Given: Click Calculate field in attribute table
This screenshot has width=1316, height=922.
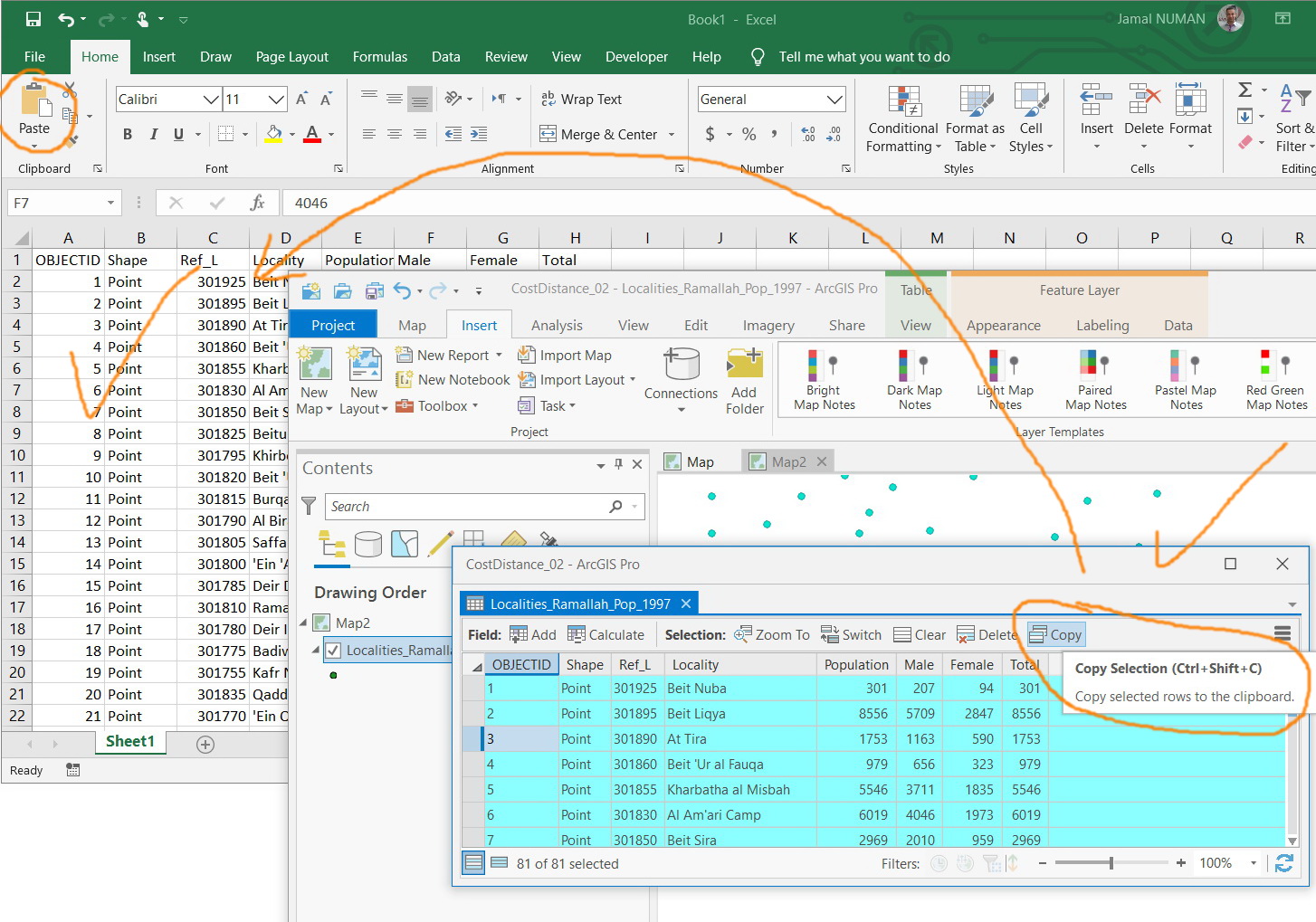Looking at the screenshot, I should 606,635.
